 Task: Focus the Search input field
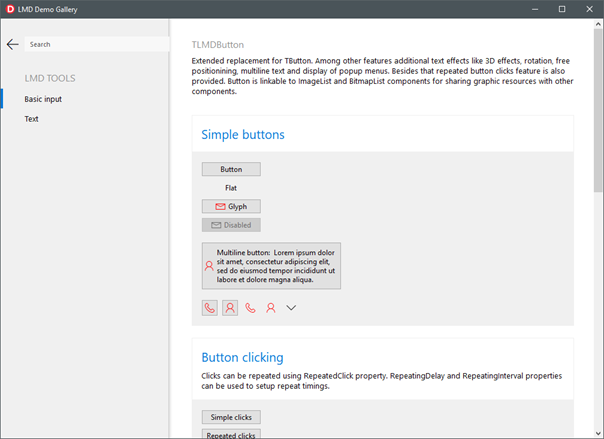pos(95,44)
